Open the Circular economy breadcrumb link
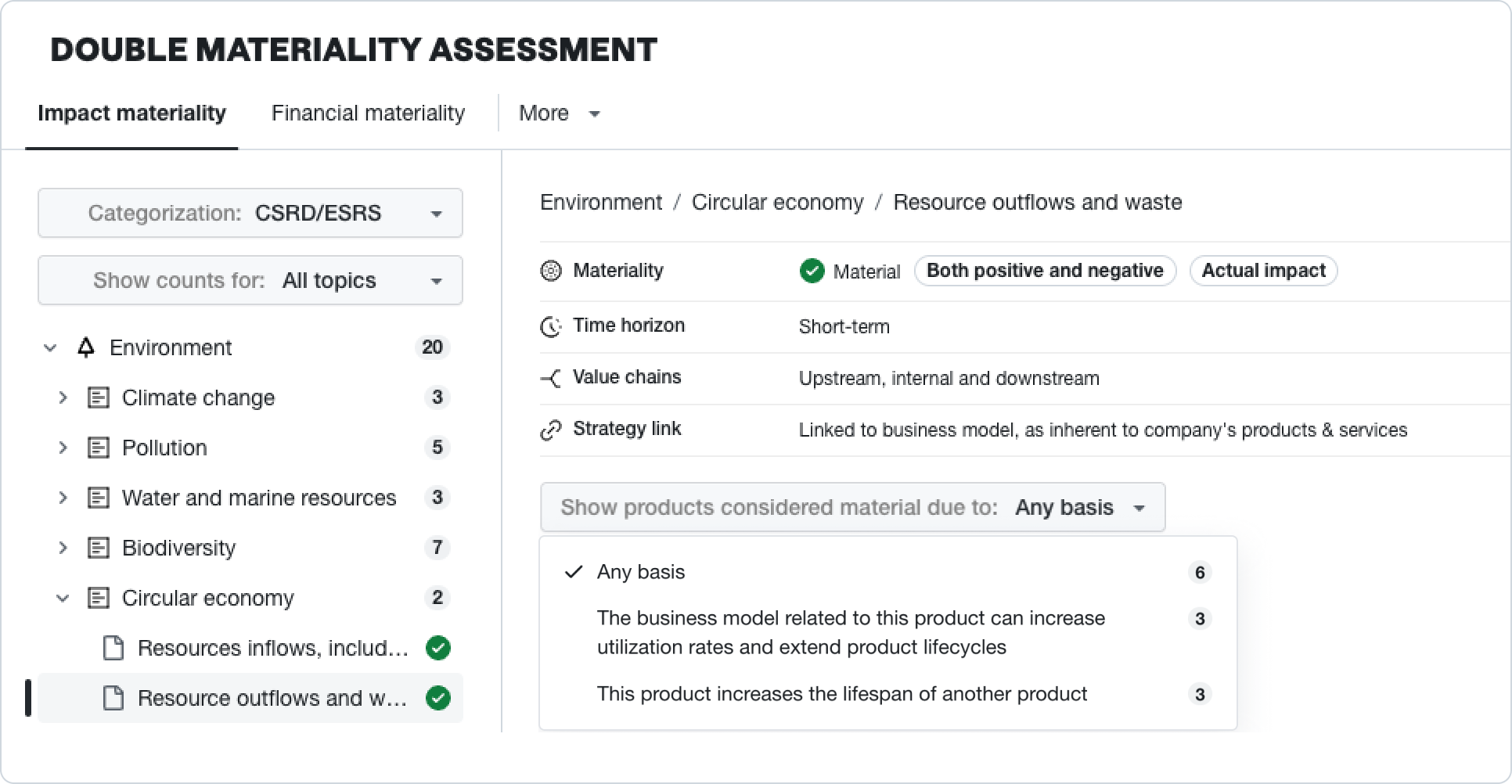1512x784 pixels. coord(776,202)
